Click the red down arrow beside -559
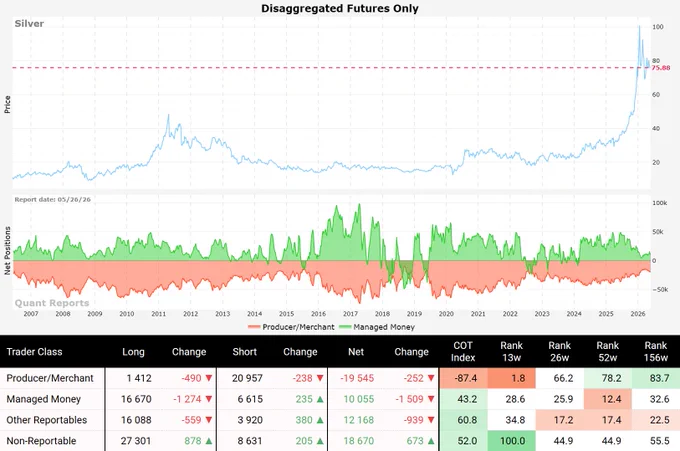 coord(209,420)
